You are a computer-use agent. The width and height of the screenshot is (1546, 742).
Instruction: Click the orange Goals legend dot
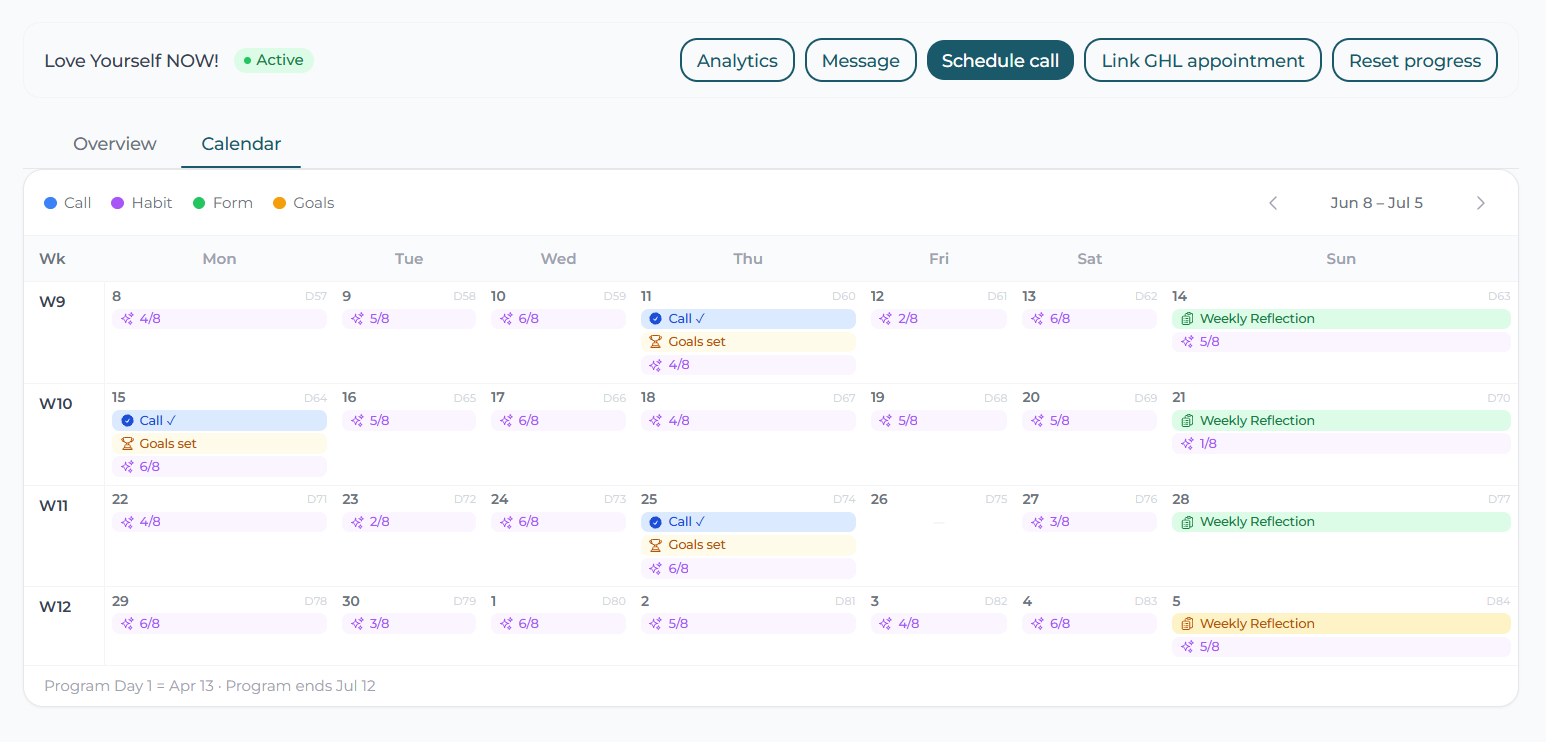pos(280,203)
